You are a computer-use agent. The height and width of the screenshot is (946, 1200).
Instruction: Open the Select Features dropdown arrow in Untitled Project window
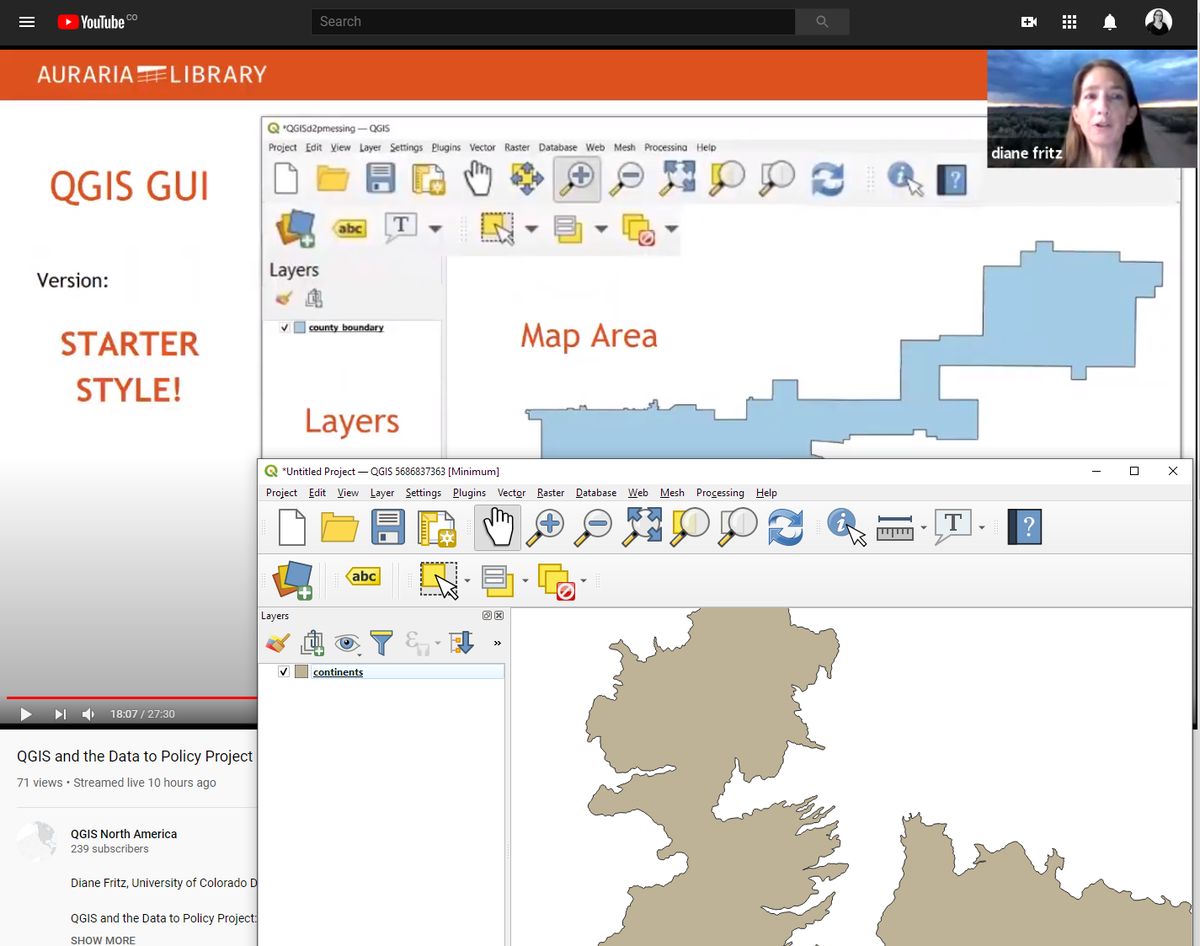(x=467, y=581)
